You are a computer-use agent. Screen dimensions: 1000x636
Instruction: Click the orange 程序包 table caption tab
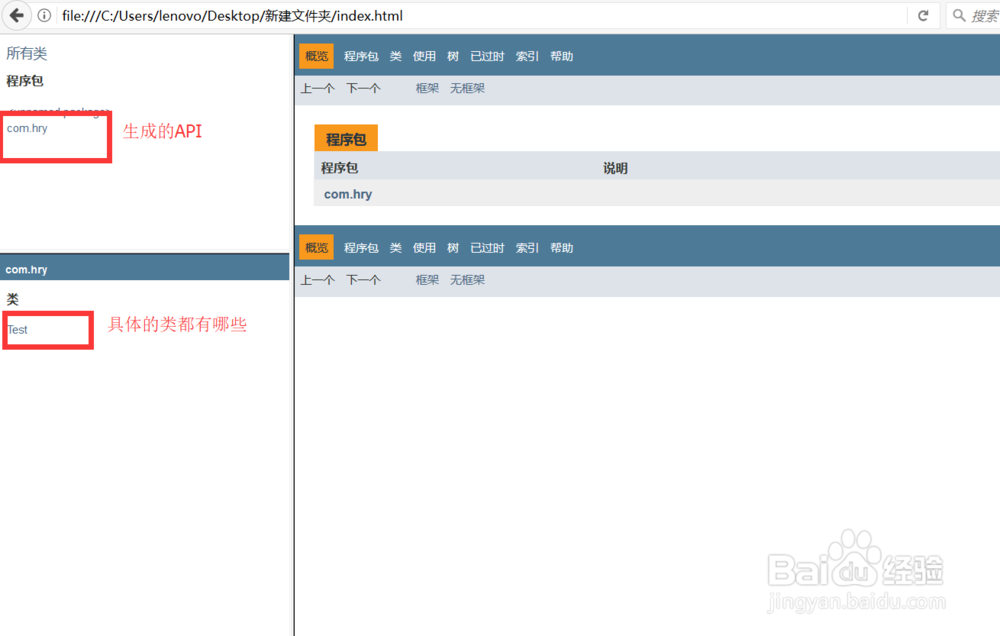(x=346, y=138)
